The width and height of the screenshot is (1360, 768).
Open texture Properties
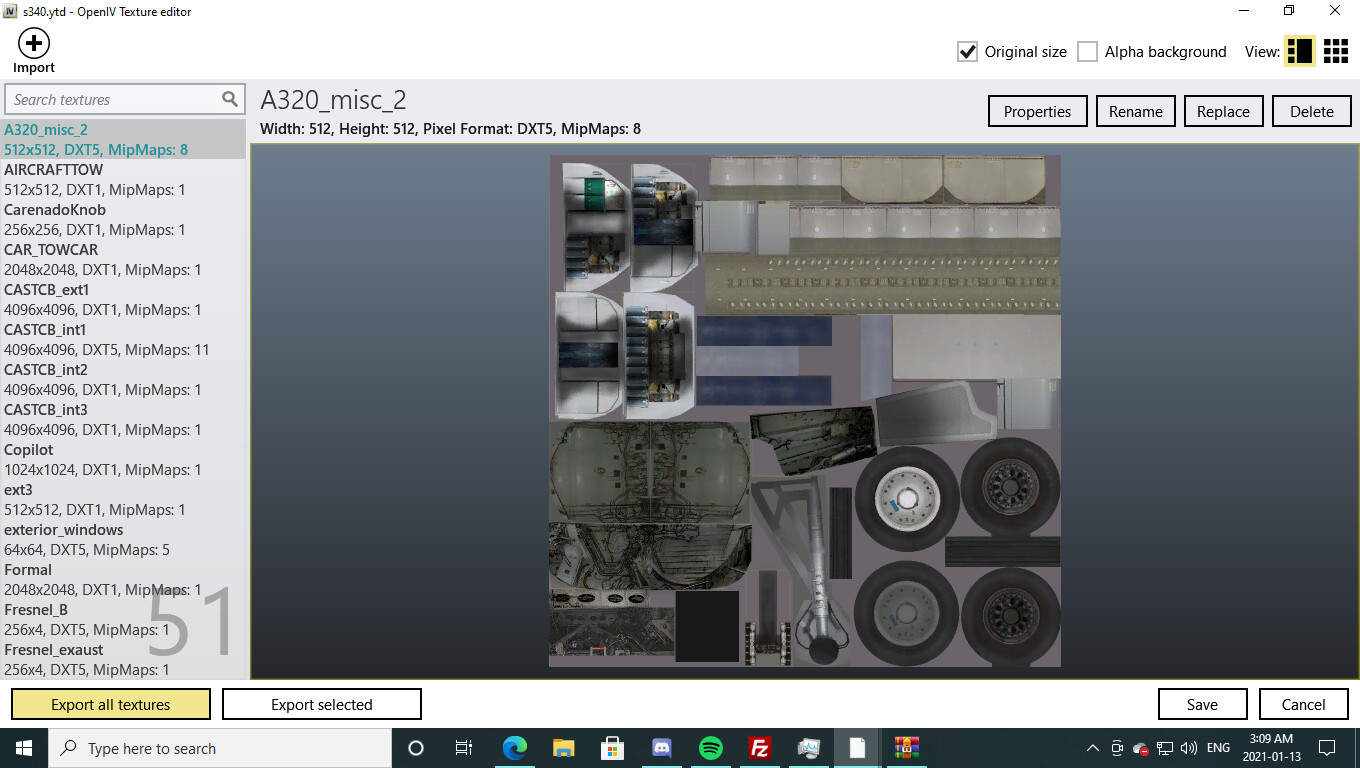click(x=1037, y=111)
